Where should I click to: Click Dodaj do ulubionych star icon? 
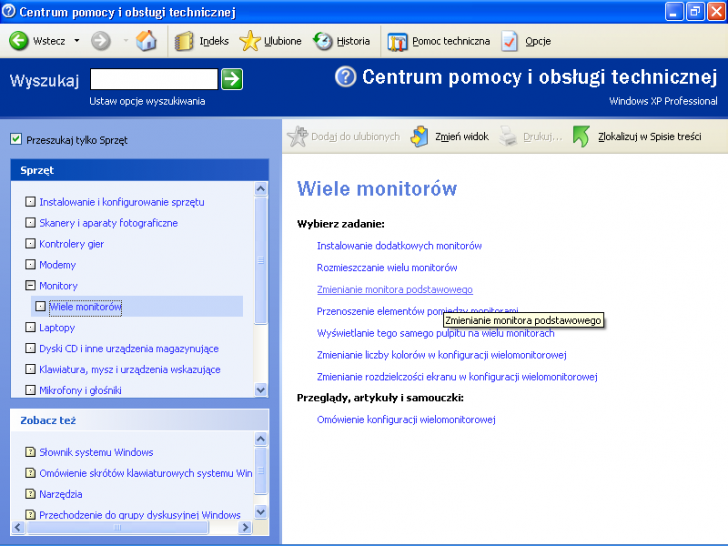click(298, 136)
